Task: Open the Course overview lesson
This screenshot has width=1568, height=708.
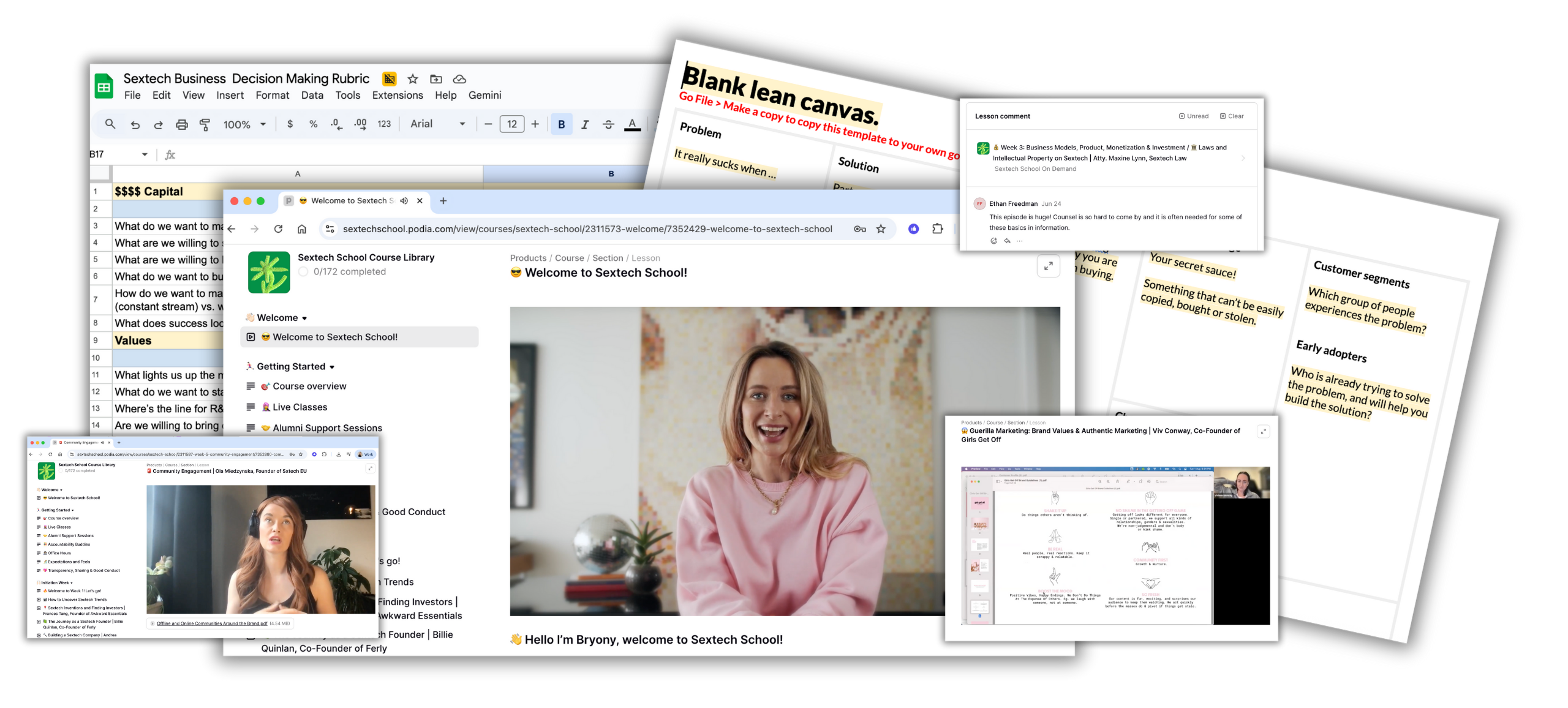Action: pos(309,386)
